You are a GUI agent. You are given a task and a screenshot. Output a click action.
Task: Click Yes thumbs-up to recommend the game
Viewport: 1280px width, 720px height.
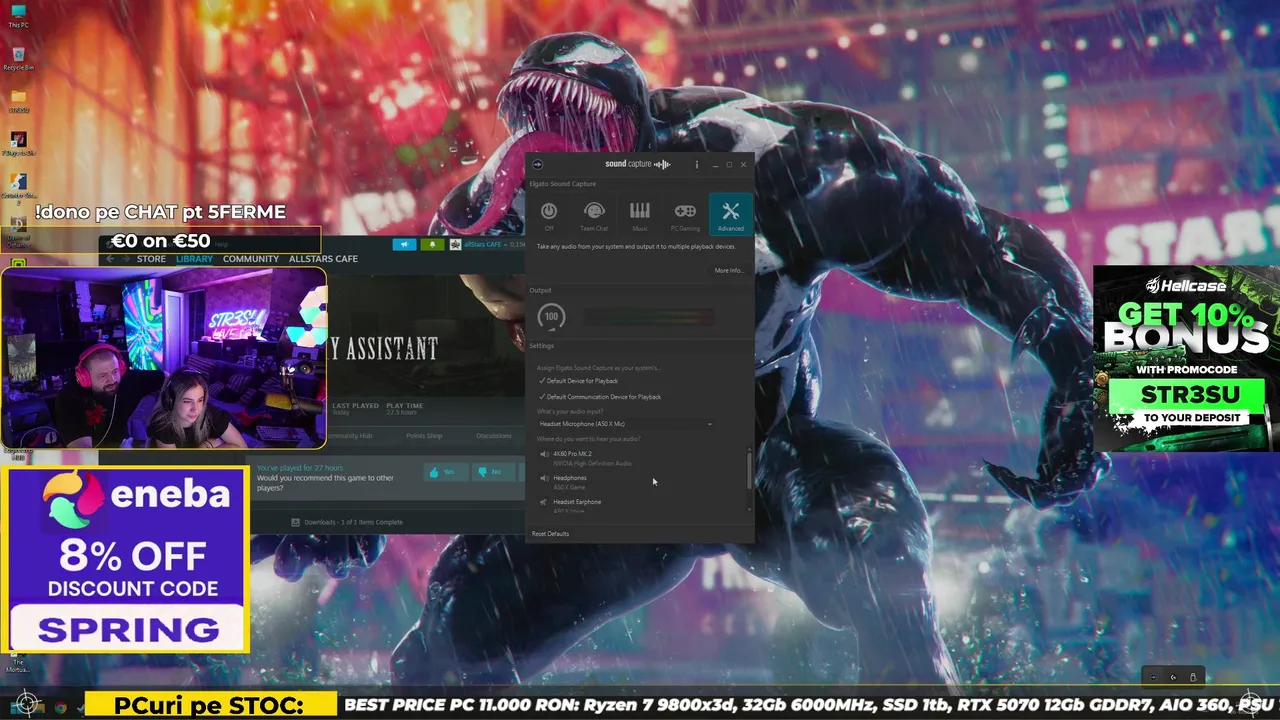coord(447,472)
